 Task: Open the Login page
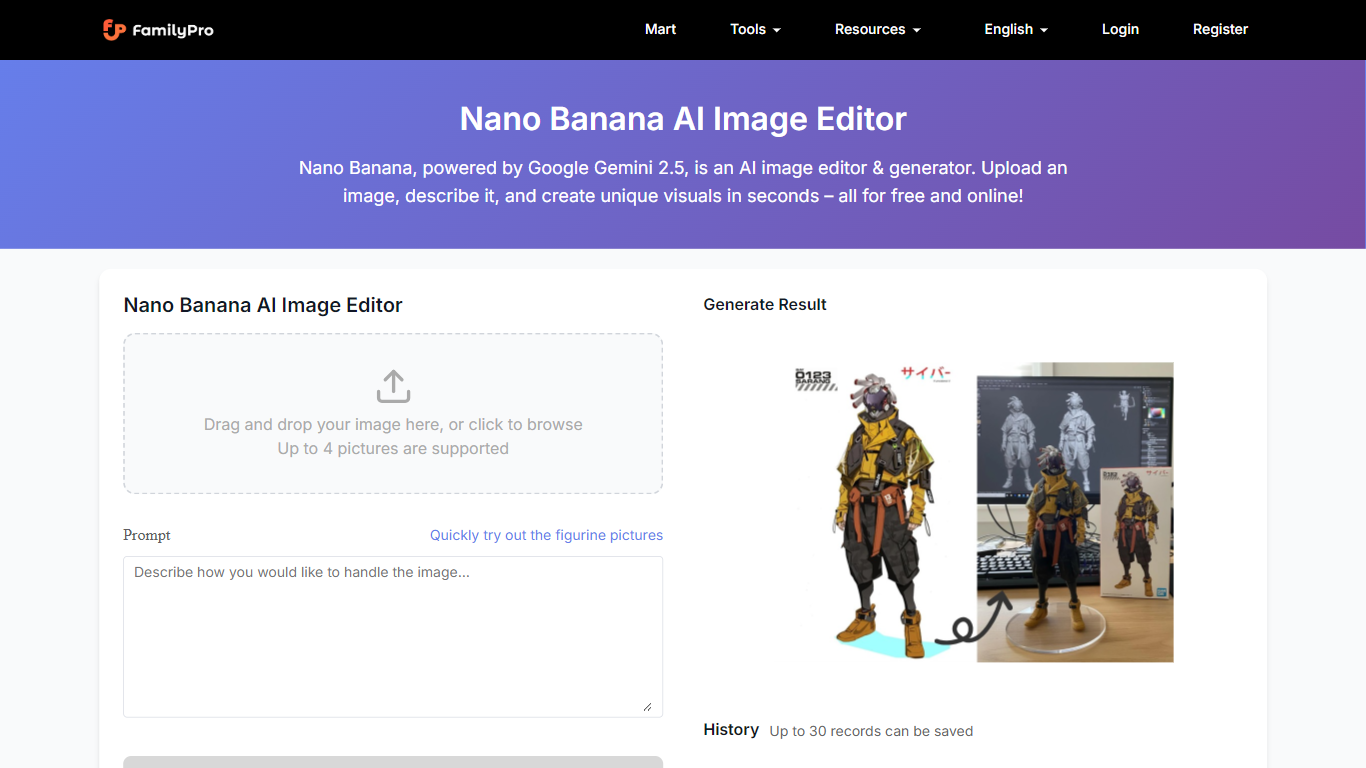pyautogui.click(x=1120, y=30)
